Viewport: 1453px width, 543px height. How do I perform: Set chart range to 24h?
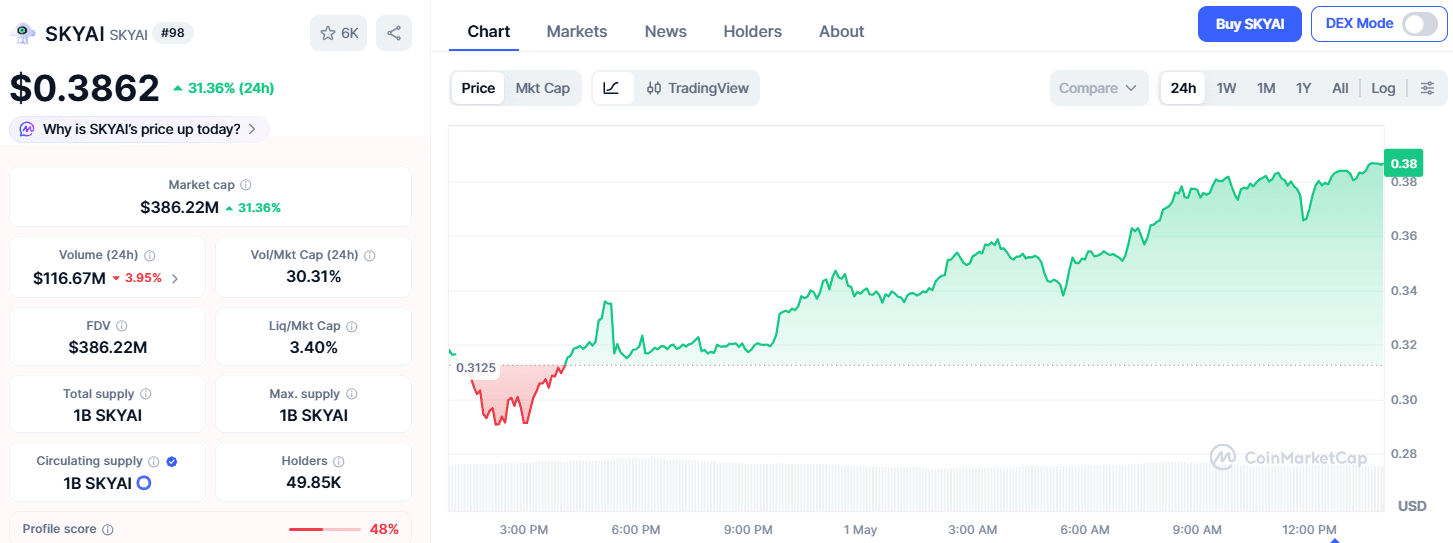click(1183, 88)
